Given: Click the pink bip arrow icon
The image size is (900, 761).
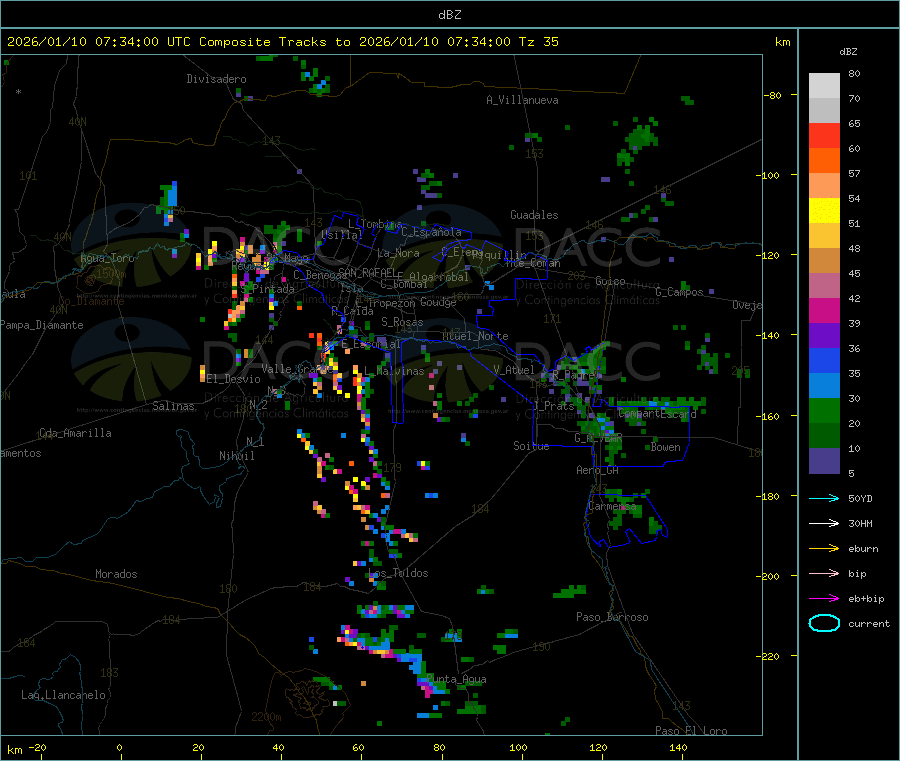Looking at the screenshot, I should coord(824,573).
